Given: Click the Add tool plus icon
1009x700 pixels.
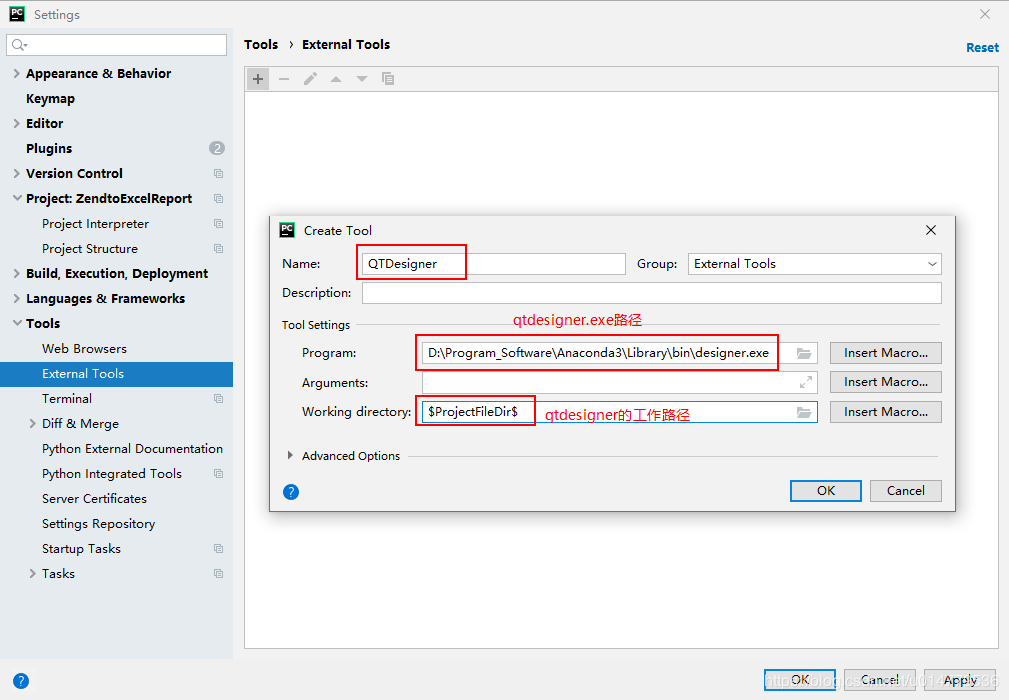Looking at the screenshot, I should (x=258, y=79).
